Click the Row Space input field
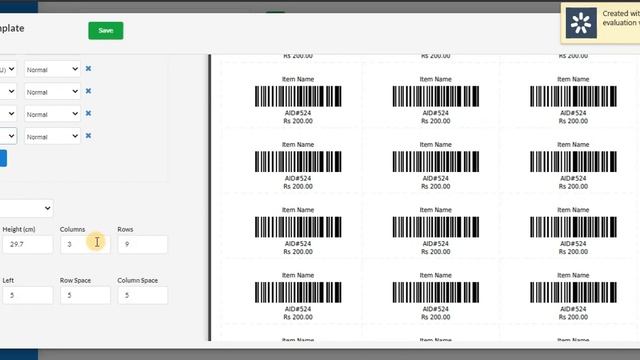Viewport: 640px width, 360px height. pos(85,295)
